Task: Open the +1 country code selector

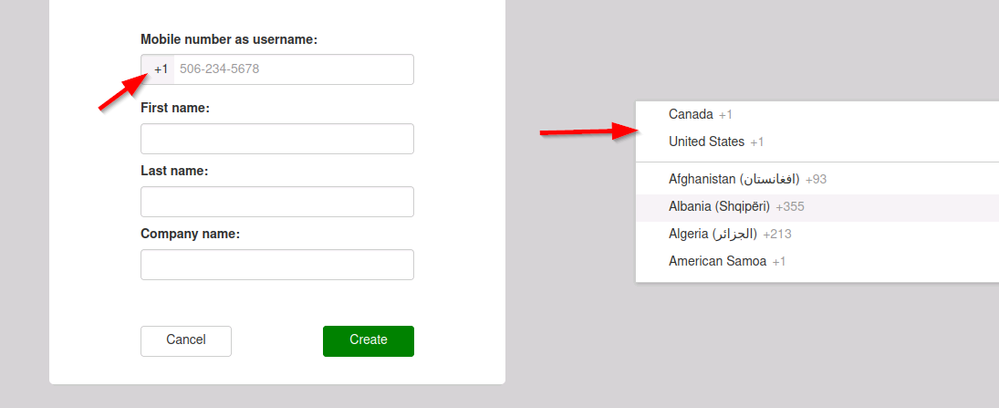Action: [159, 69]
